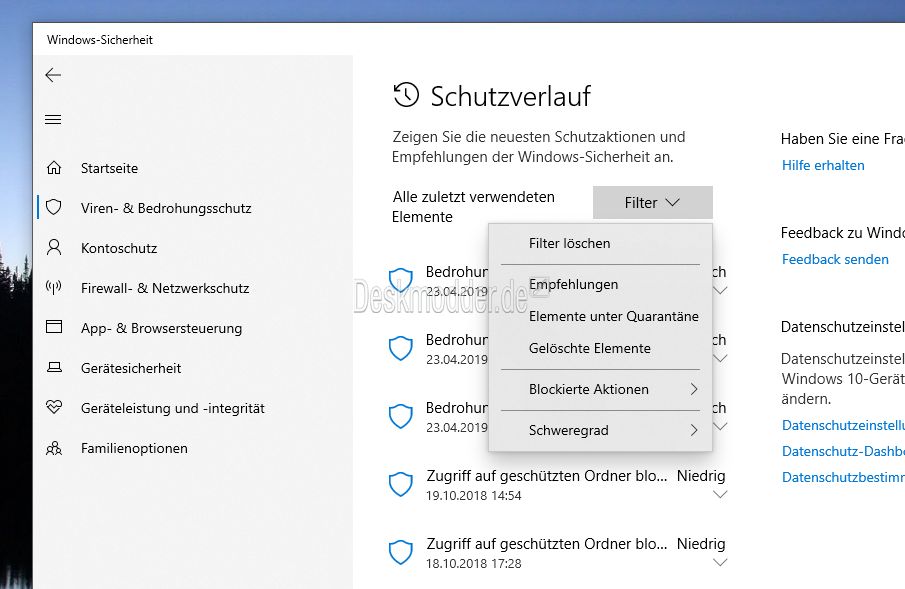
Task: Select Viren- & Bedrohungsschutz label
Action: pyautogui.click(x=166, y=208)
